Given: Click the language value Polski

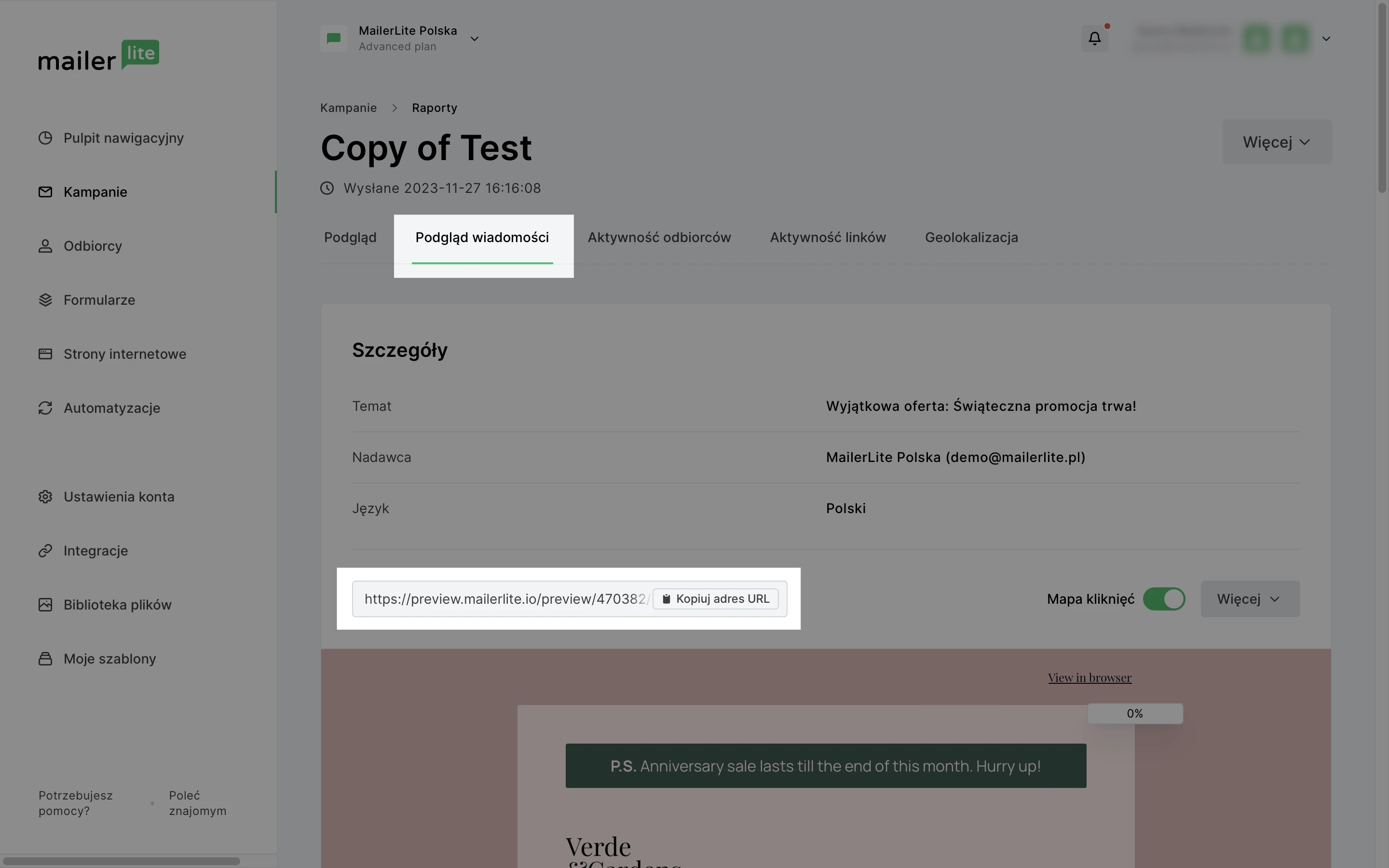Looking at the screenshot, I should pyautogui.click(x=846, y=508).
